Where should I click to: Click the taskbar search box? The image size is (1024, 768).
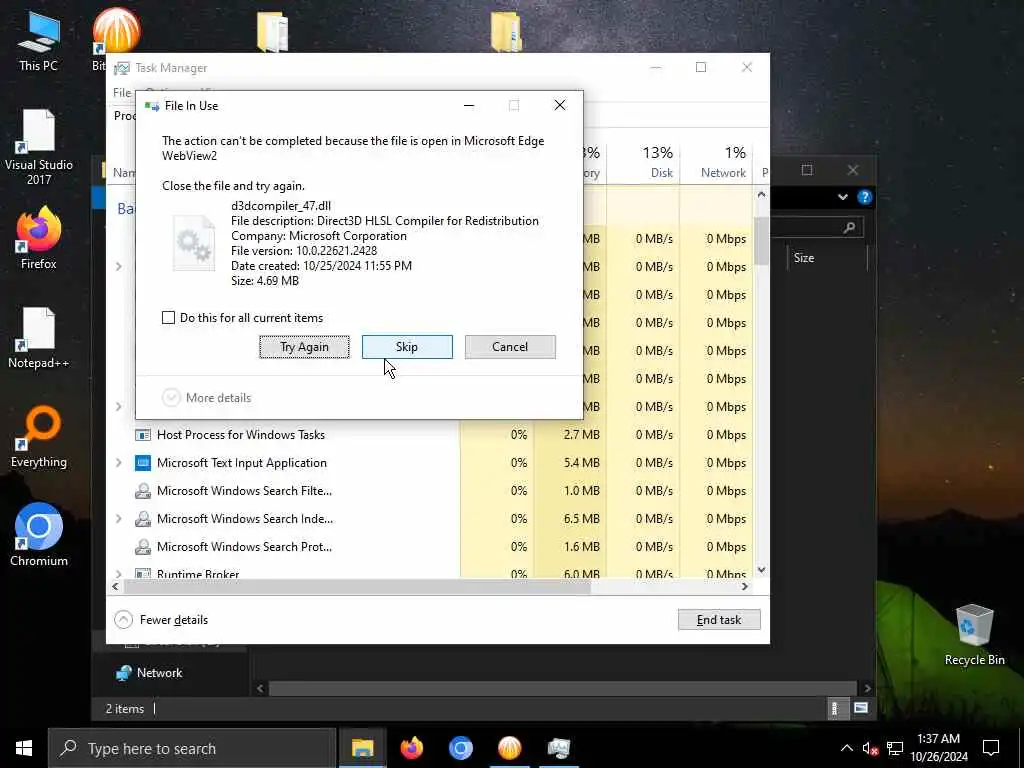192,748
